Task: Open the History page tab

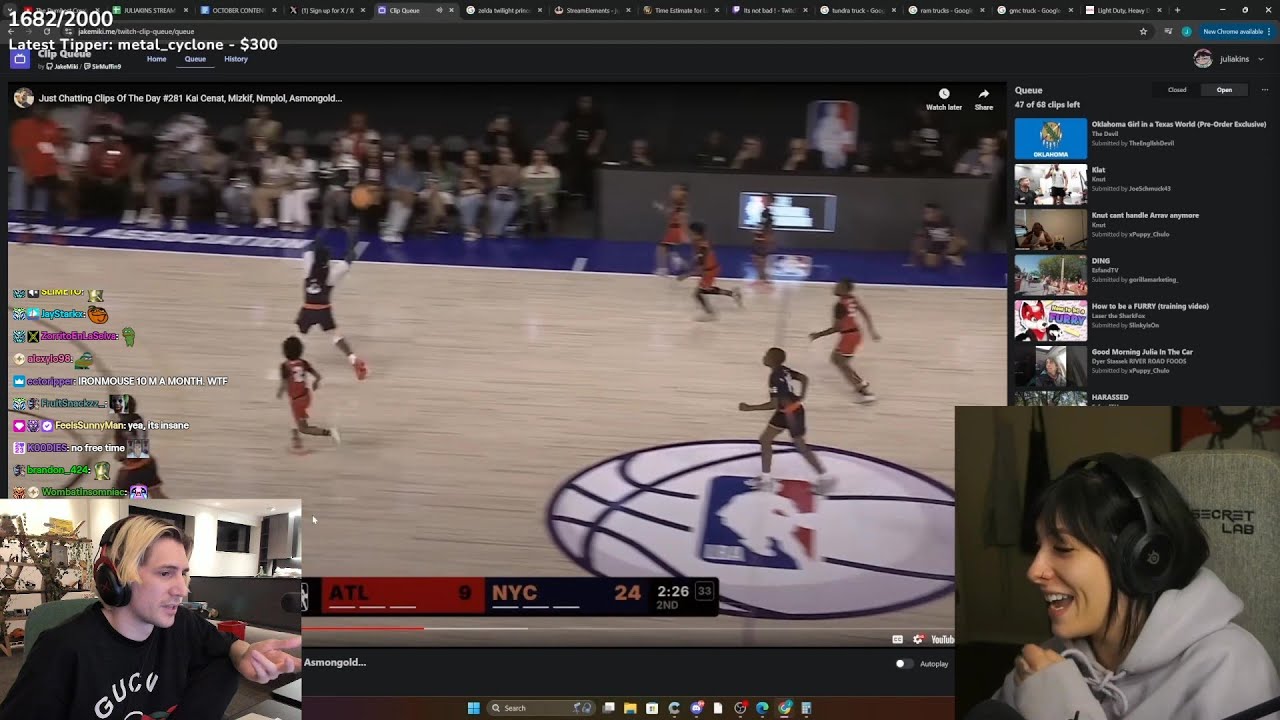Action: point(236,59)
